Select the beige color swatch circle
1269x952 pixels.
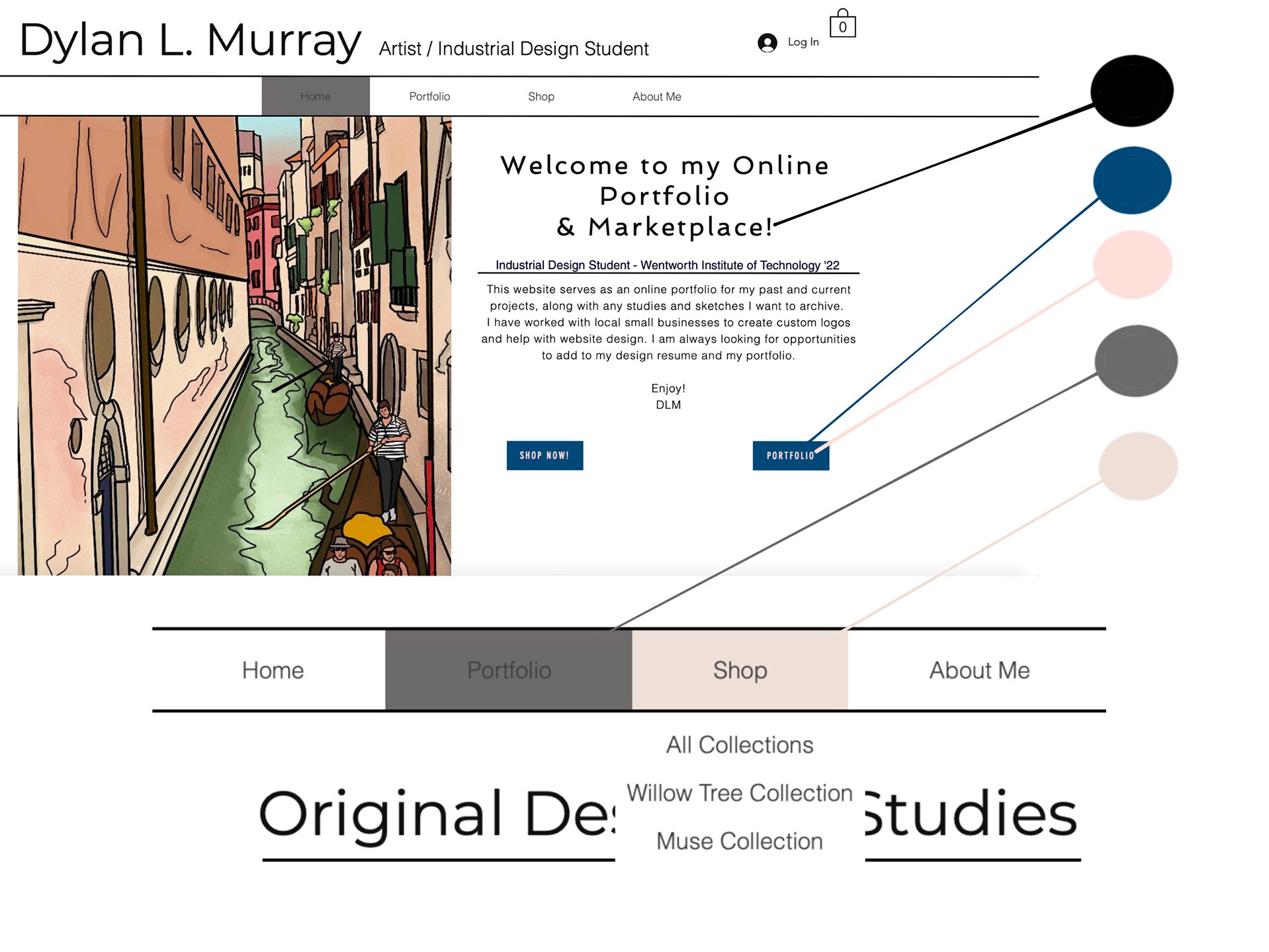click(1138, 466)
